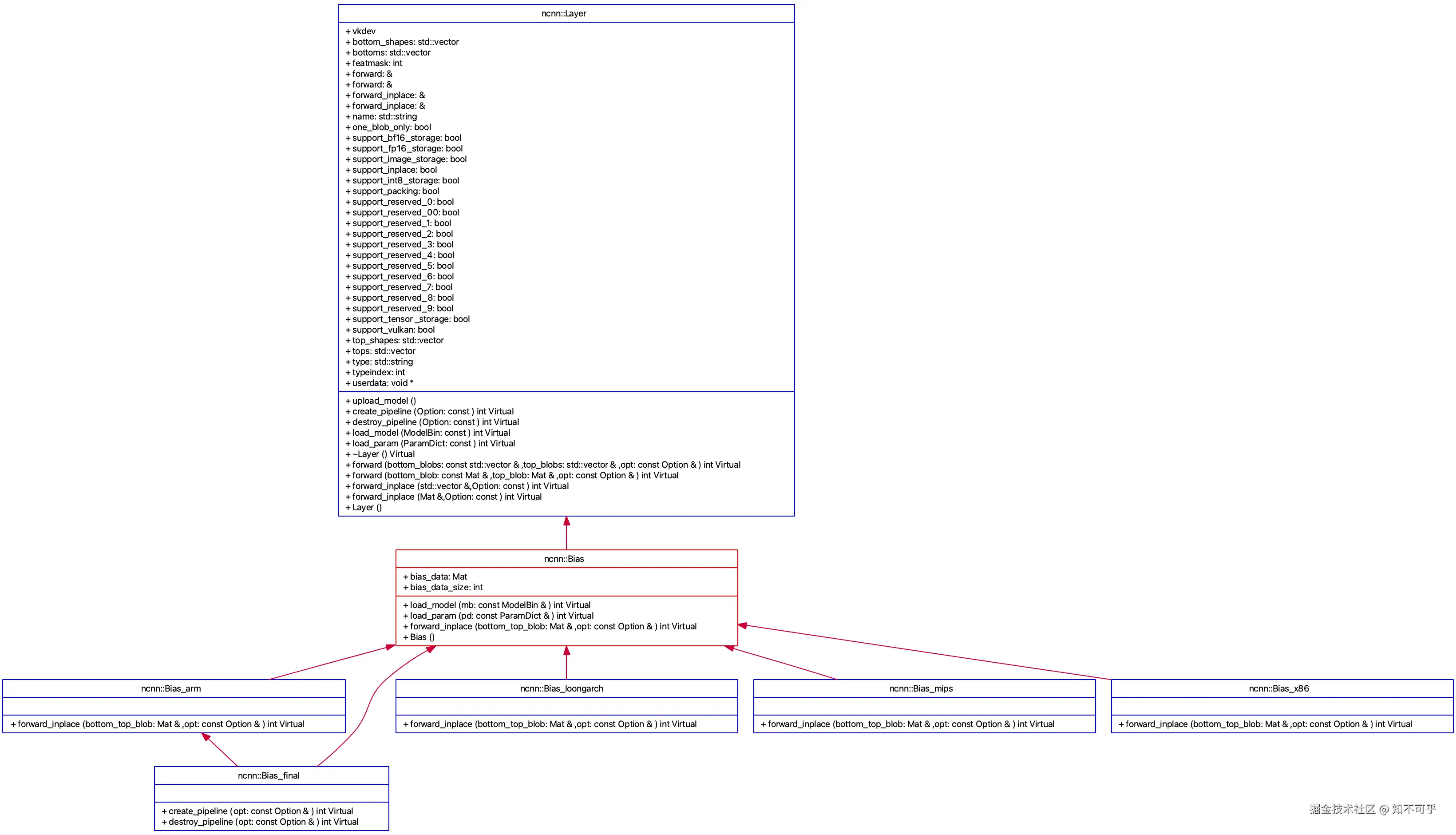The height and width of the screenshot is (835, 1456).
Task: Select '+ support_reserved_5: bool' line
Action: pos(400,266)
